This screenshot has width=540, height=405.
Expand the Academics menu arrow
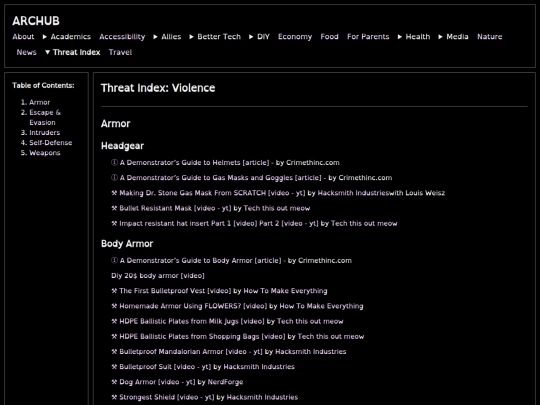[x=45, y=37]
